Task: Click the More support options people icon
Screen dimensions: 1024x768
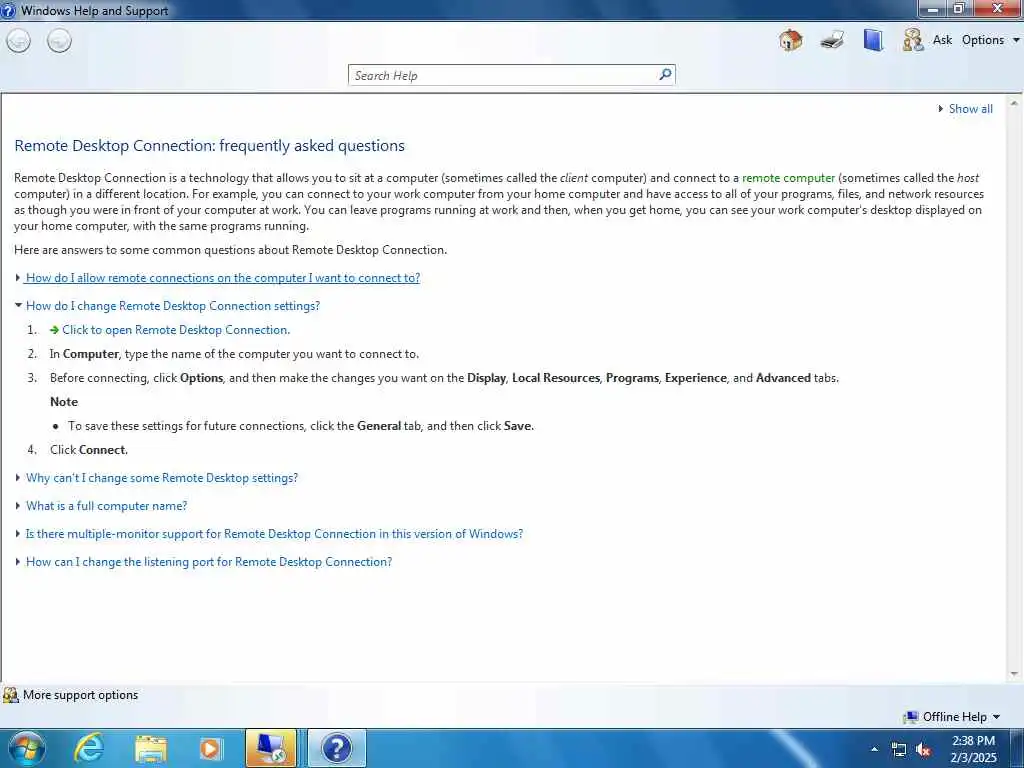Action: (x=10, y=695)
